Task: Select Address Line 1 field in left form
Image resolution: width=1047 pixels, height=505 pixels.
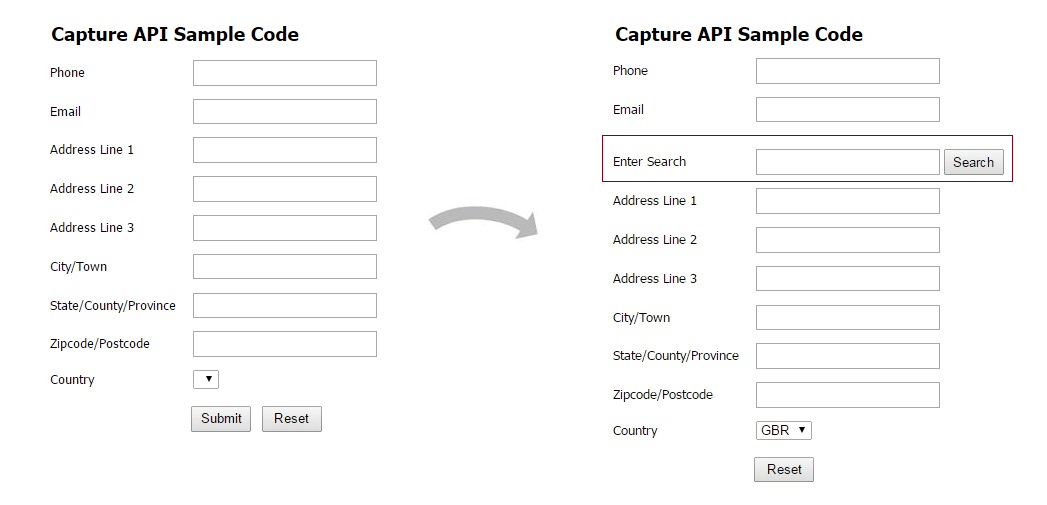Action: click(284, 150)
